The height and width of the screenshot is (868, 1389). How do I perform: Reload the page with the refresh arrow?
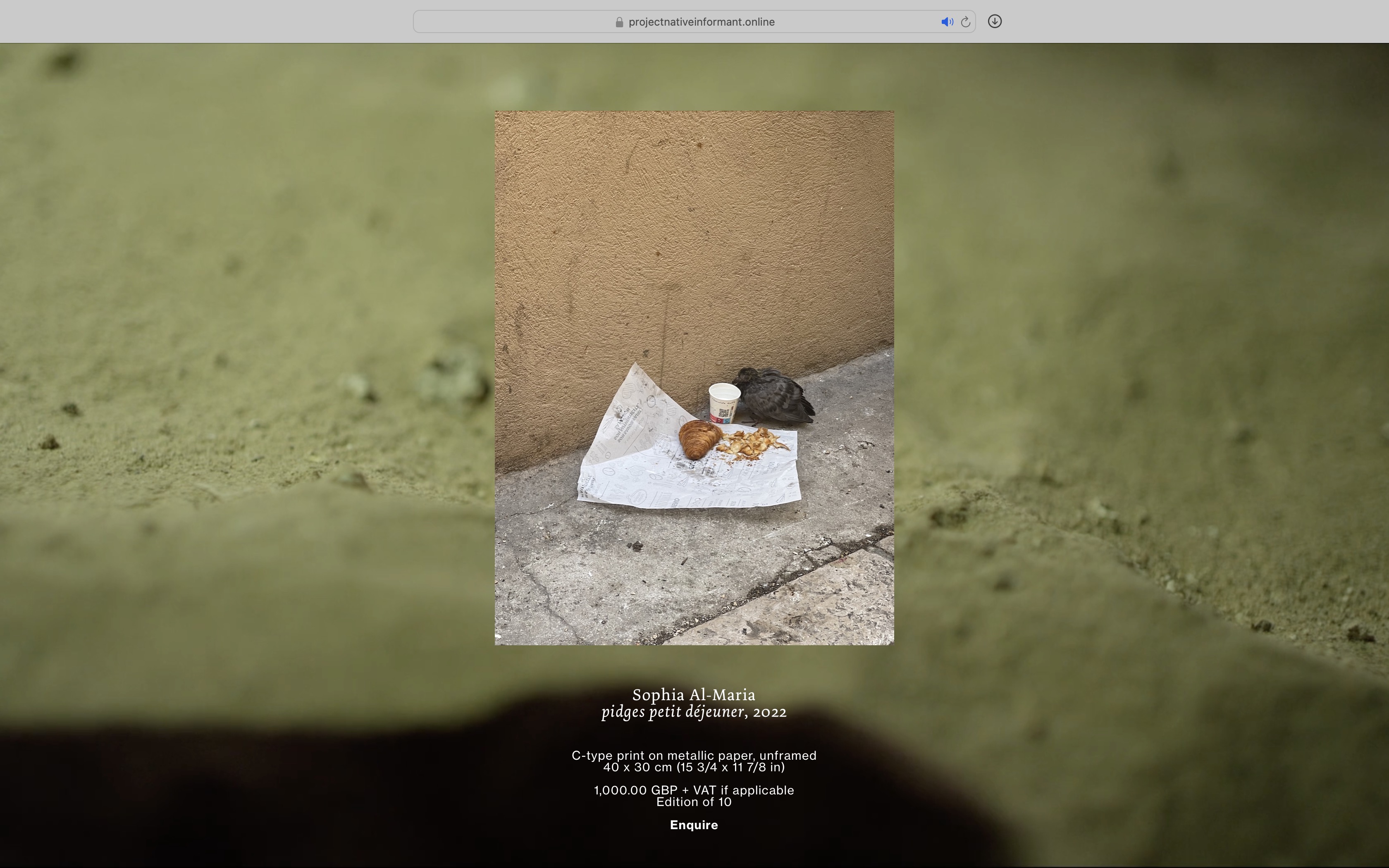965,22
